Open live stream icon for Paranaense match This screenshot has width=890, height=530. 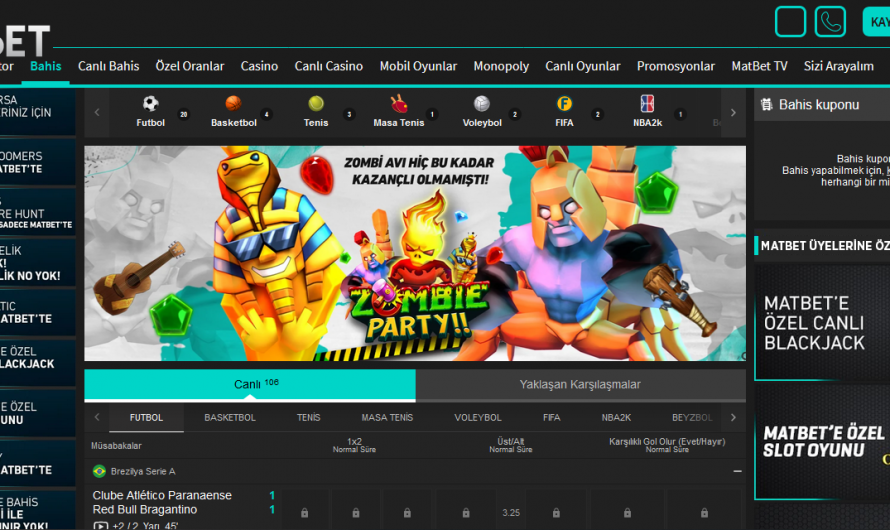click(100, 525)
